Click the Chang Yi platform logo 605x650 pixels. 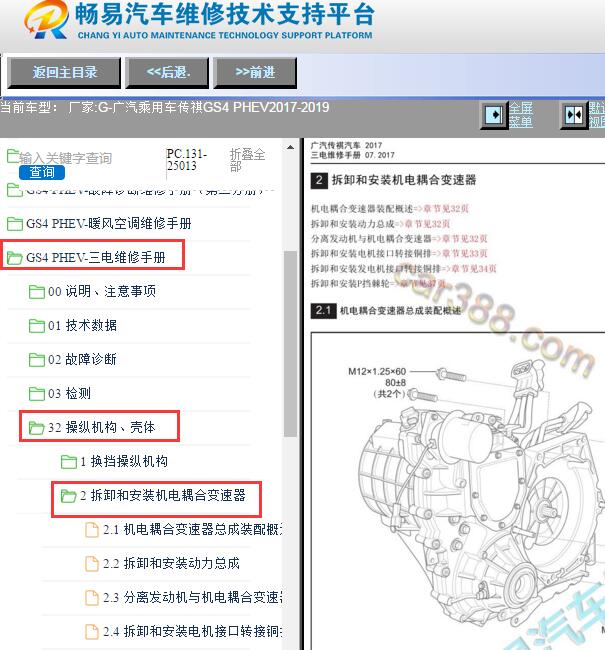point(46,20)
